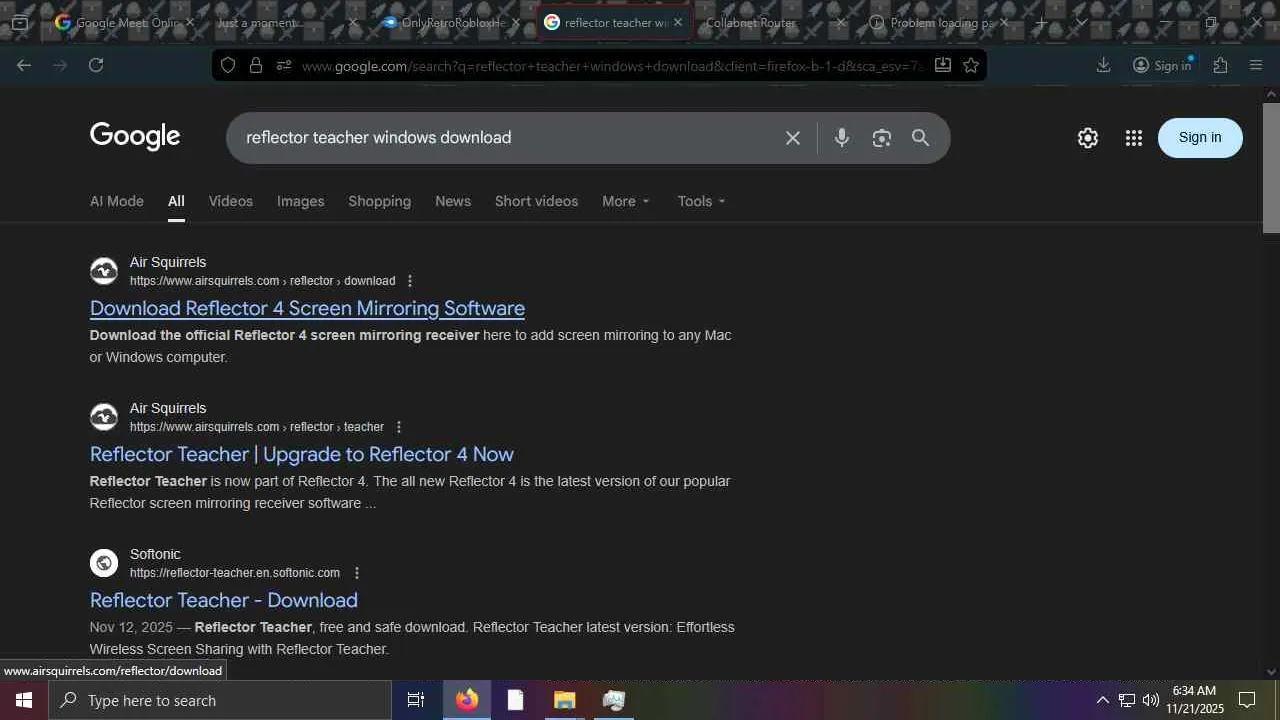
Task: Go back to the previous page
Action: point(24,65)
